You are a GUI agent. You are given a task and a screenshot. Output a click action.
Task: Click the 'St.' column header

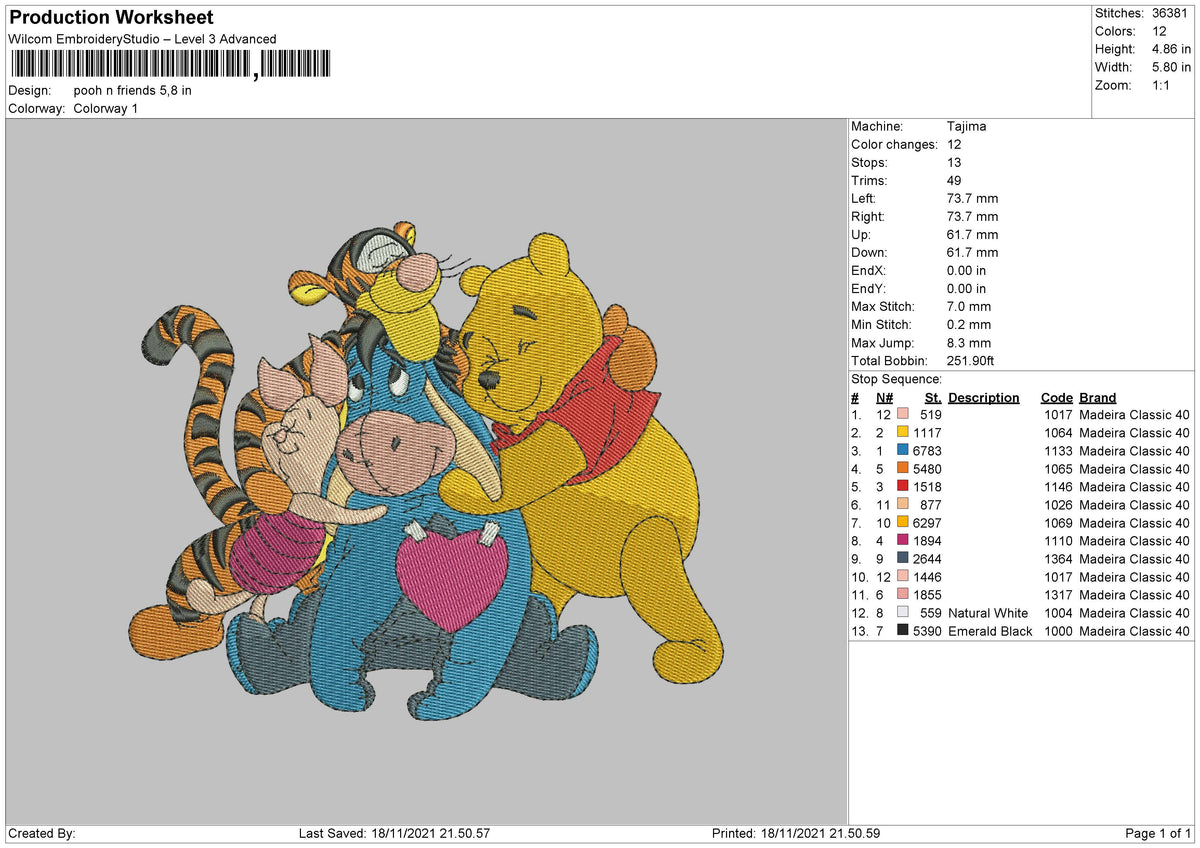pyautogui.click(x=933, y=397)
